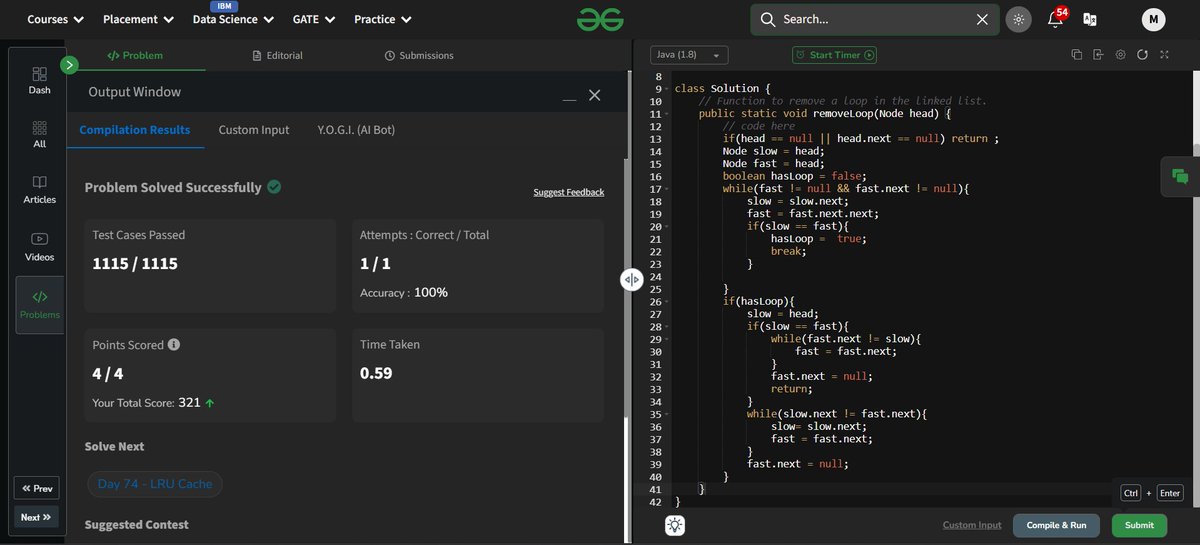The image size is (1200, 545).
Task: Click the Start Timer button
Action: 834,55
